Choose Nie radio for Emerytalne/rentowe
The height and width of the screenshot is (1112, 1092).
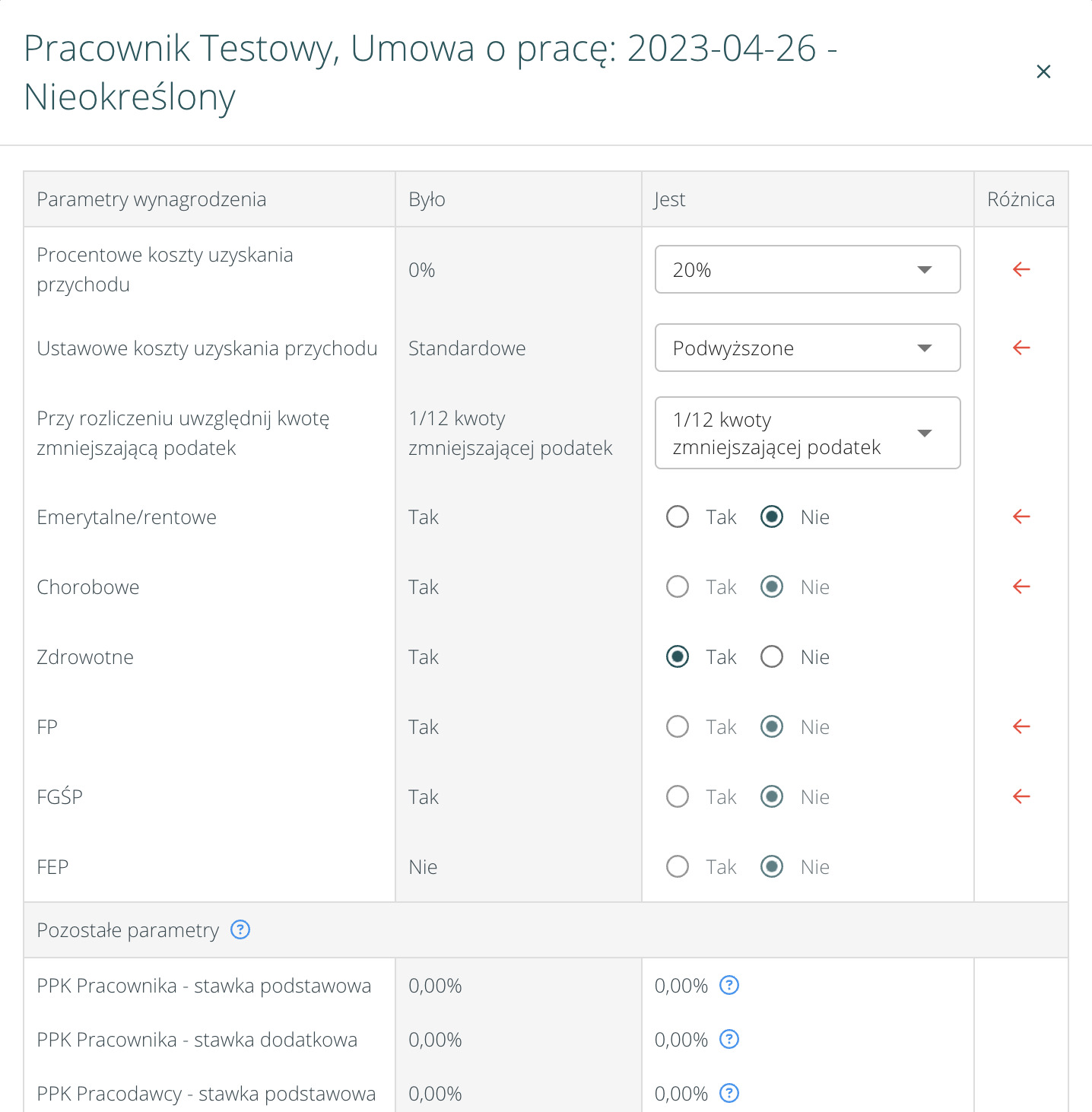point(772,517)
